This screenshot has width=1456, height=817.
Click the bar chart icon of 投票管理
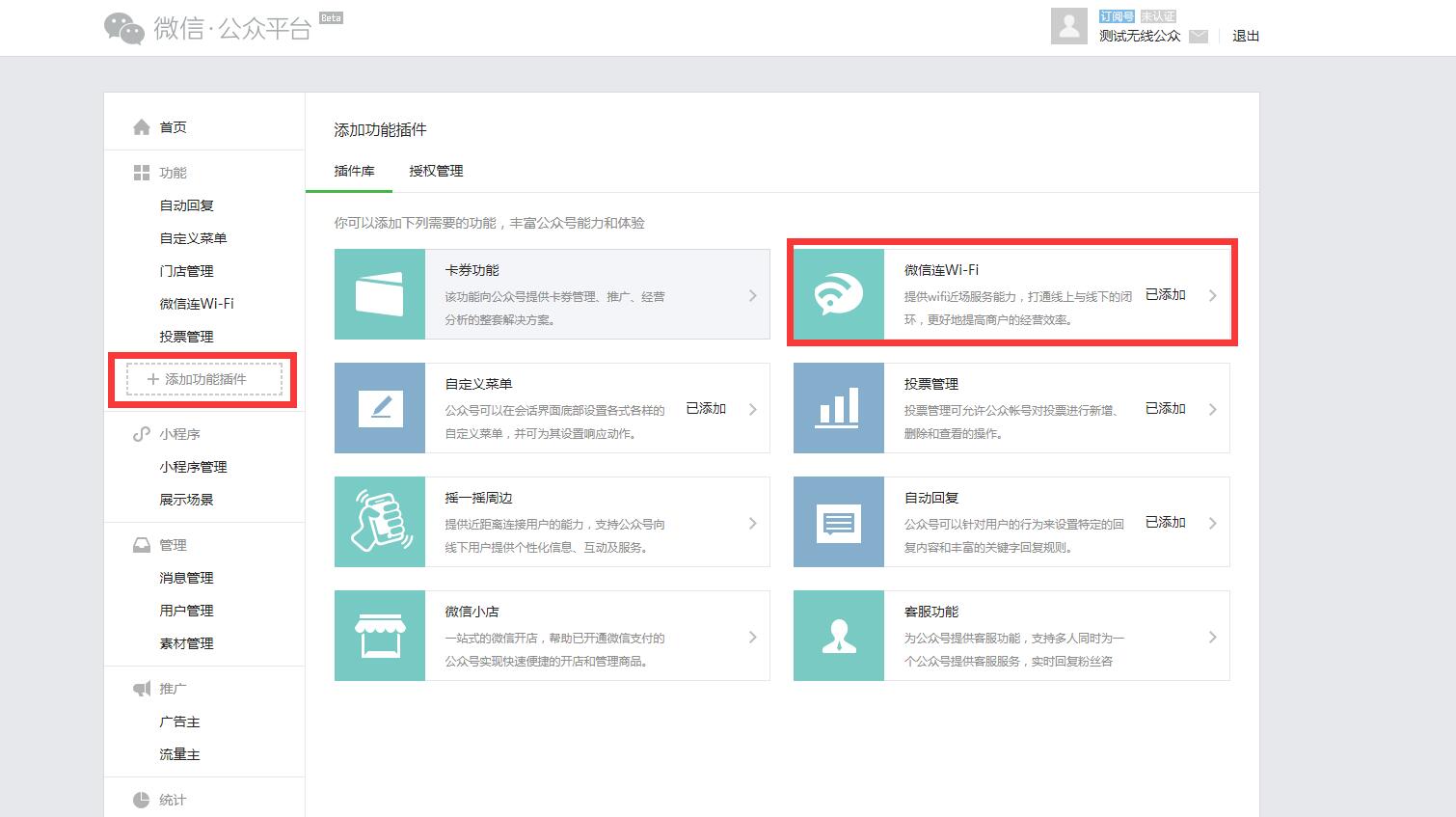pos(838,408)
